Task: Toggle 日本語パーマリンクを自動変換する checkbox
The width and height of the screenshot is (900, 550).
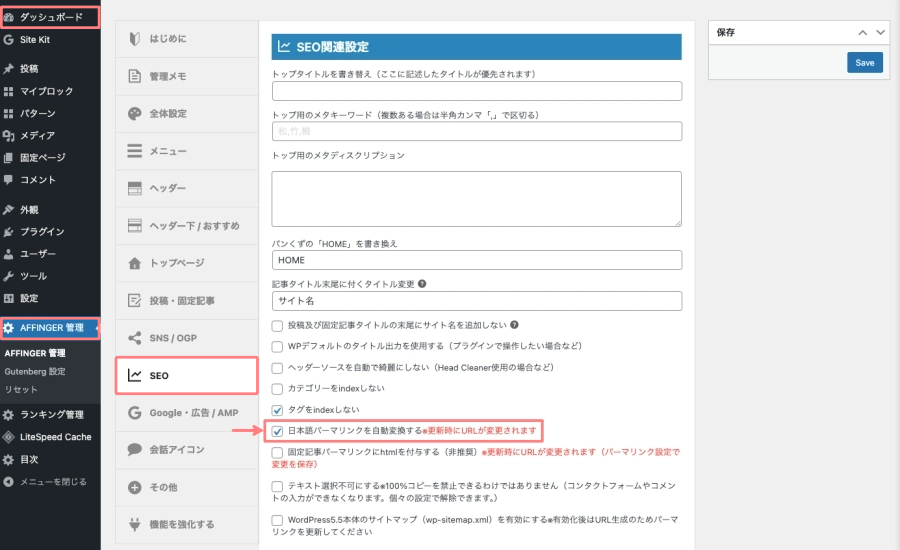Action: tap(277, 431)
